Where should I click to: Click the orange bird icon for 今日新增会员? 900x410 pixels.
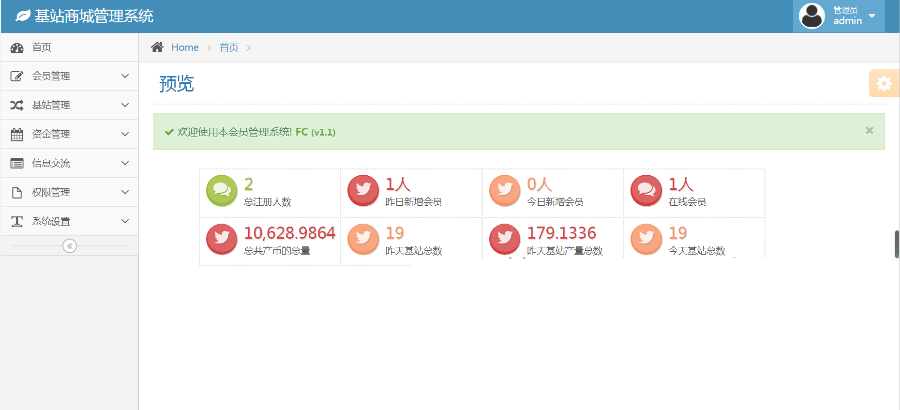pyautogui.click(x=505, y=191)
